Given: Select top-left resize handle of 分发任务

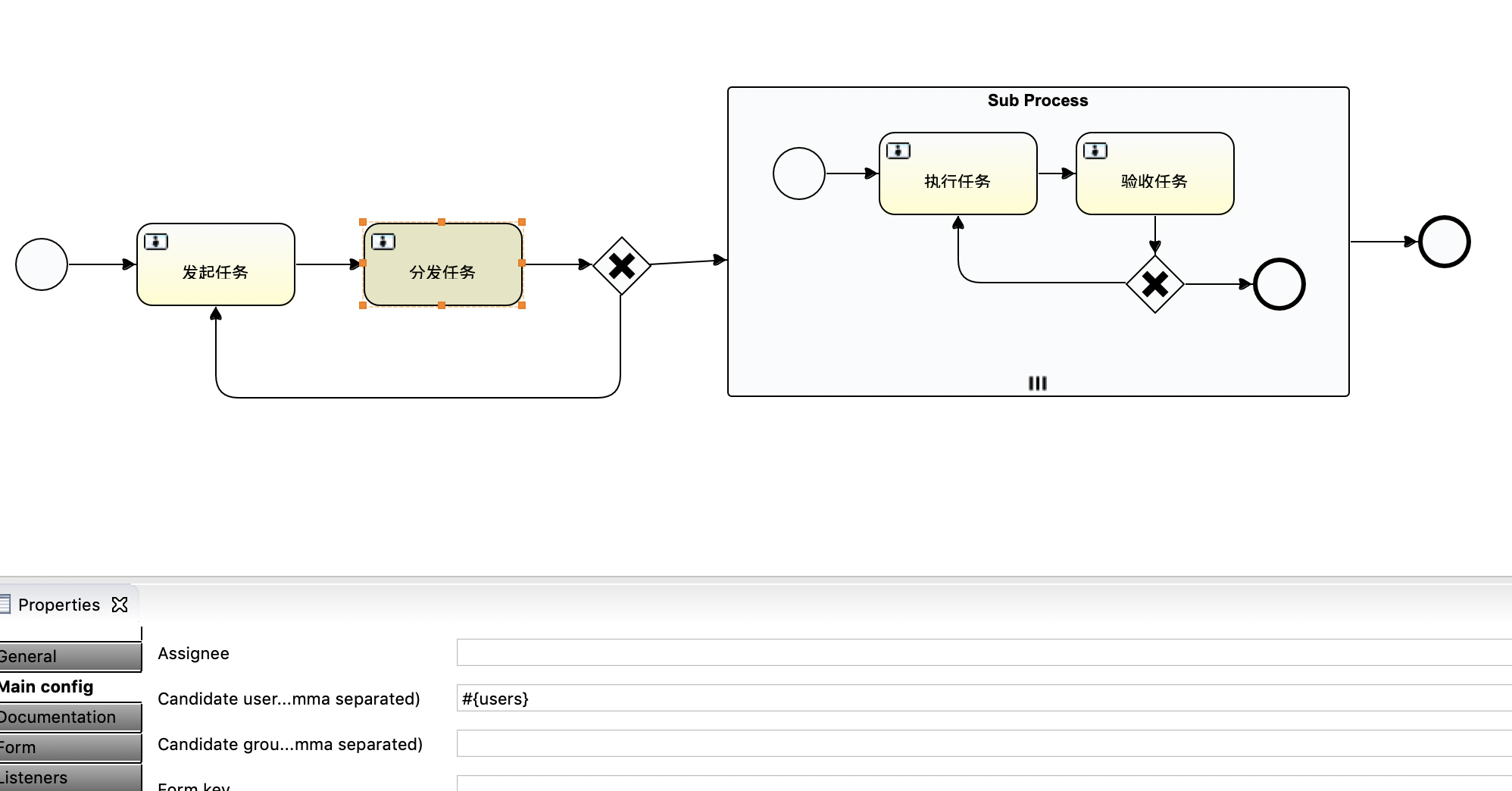Looking at the screenshot, I should (x=363, y=222).
